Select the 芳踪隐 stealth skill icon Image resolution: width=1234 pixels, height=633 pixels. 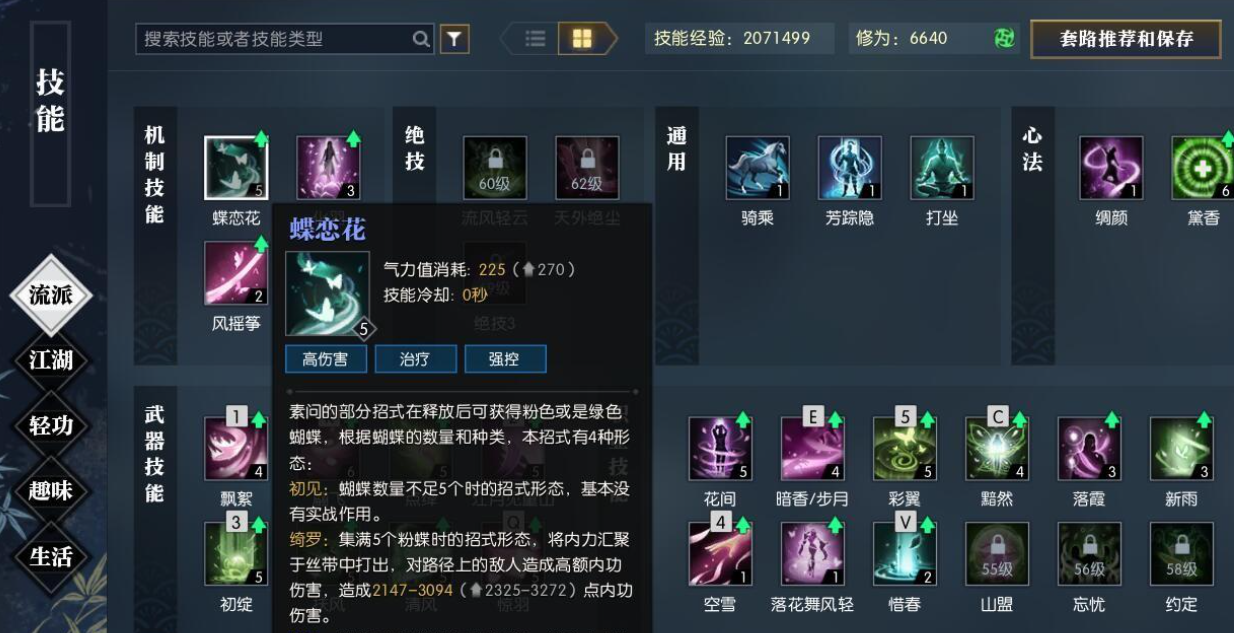pyautogui.click(x=849, y=168)
